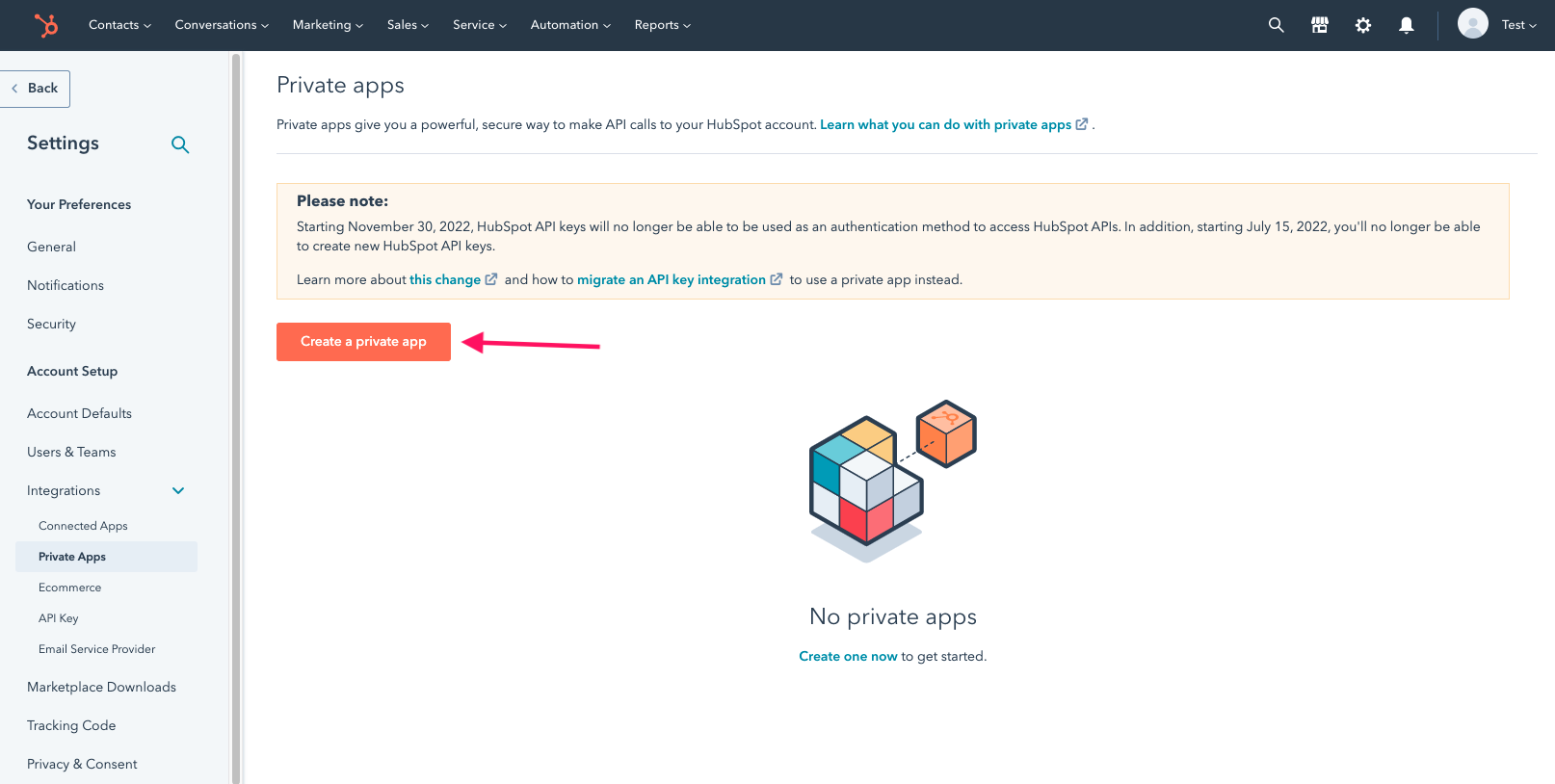Open the Conversations dropdown menu
Screen dimensions: 1555x784
222,25
